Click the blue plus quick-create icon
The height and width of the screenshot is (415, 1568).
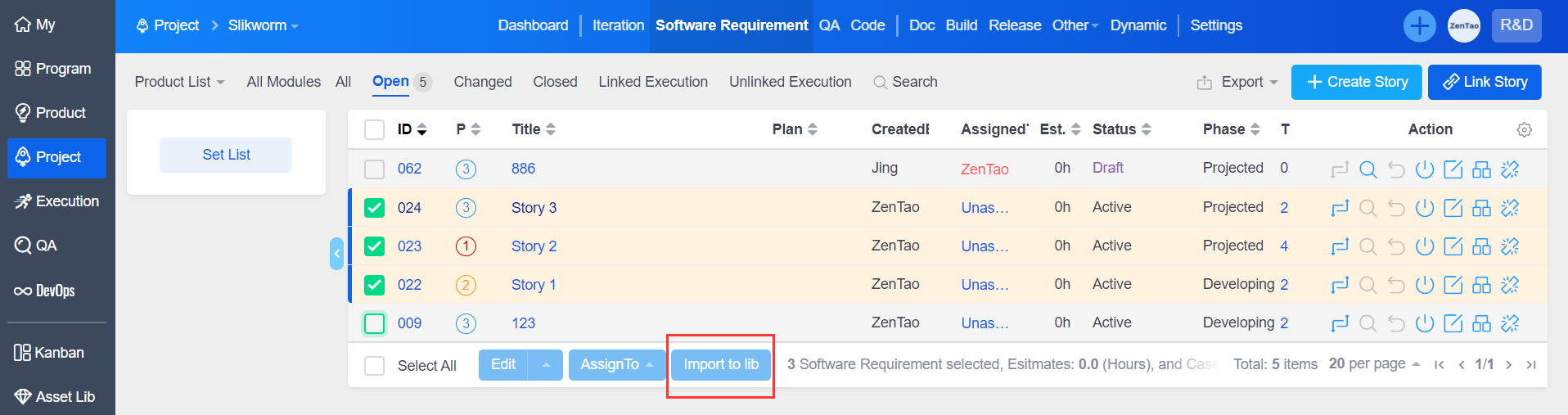(1419, 25)
